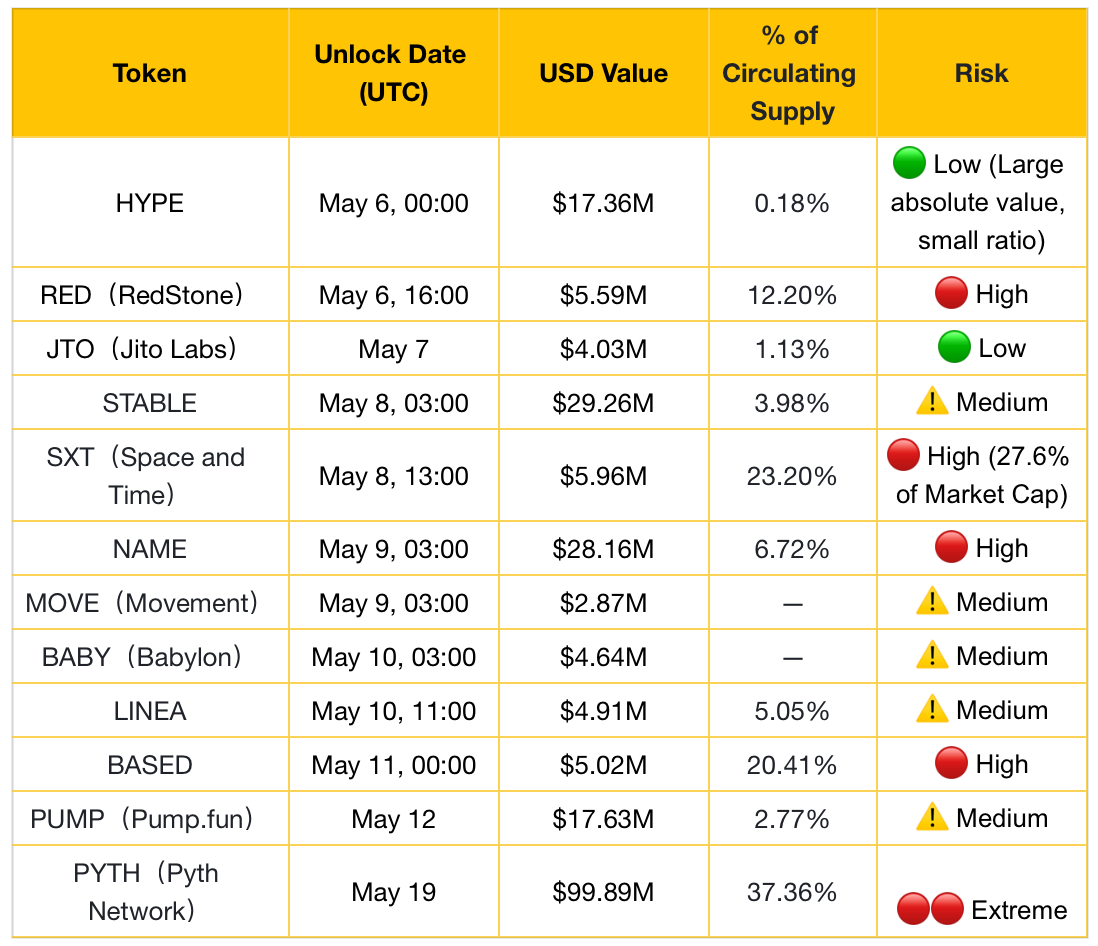Screen dimensions: 1098x946
Task: Click the yellow warning icon in STABLE row
Action: pyautogui.click(x=932, y=402)
